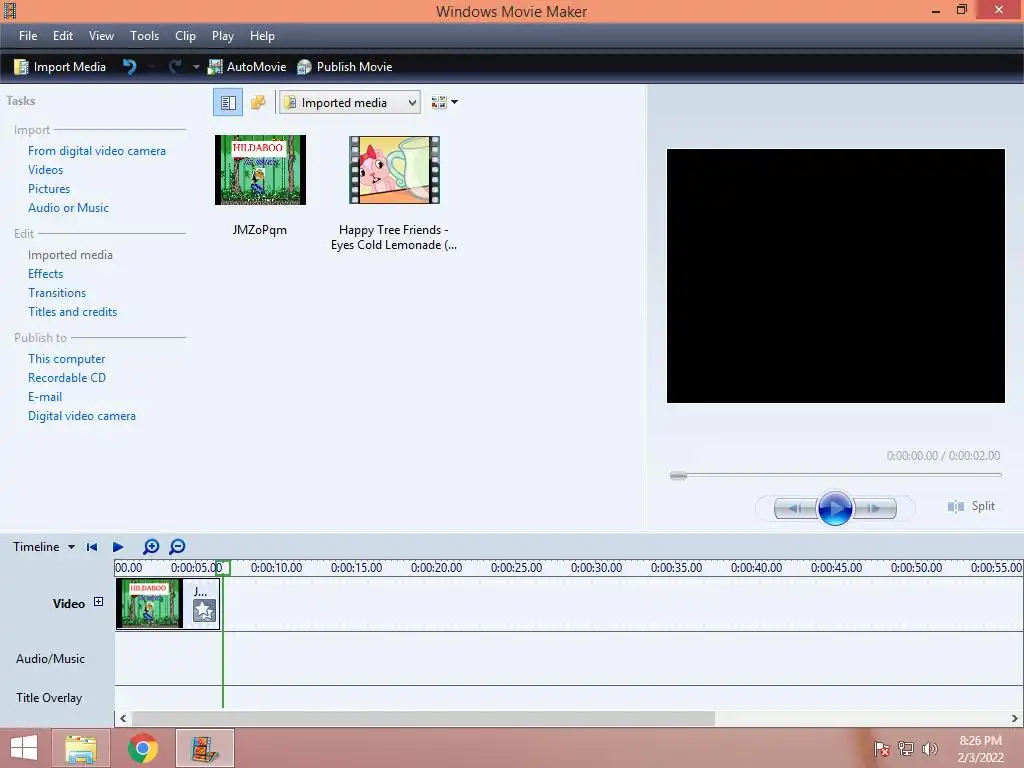The image size is (1024, 768).
Task: Undo the last action with the blue arrow
Action: pos(129,67)
